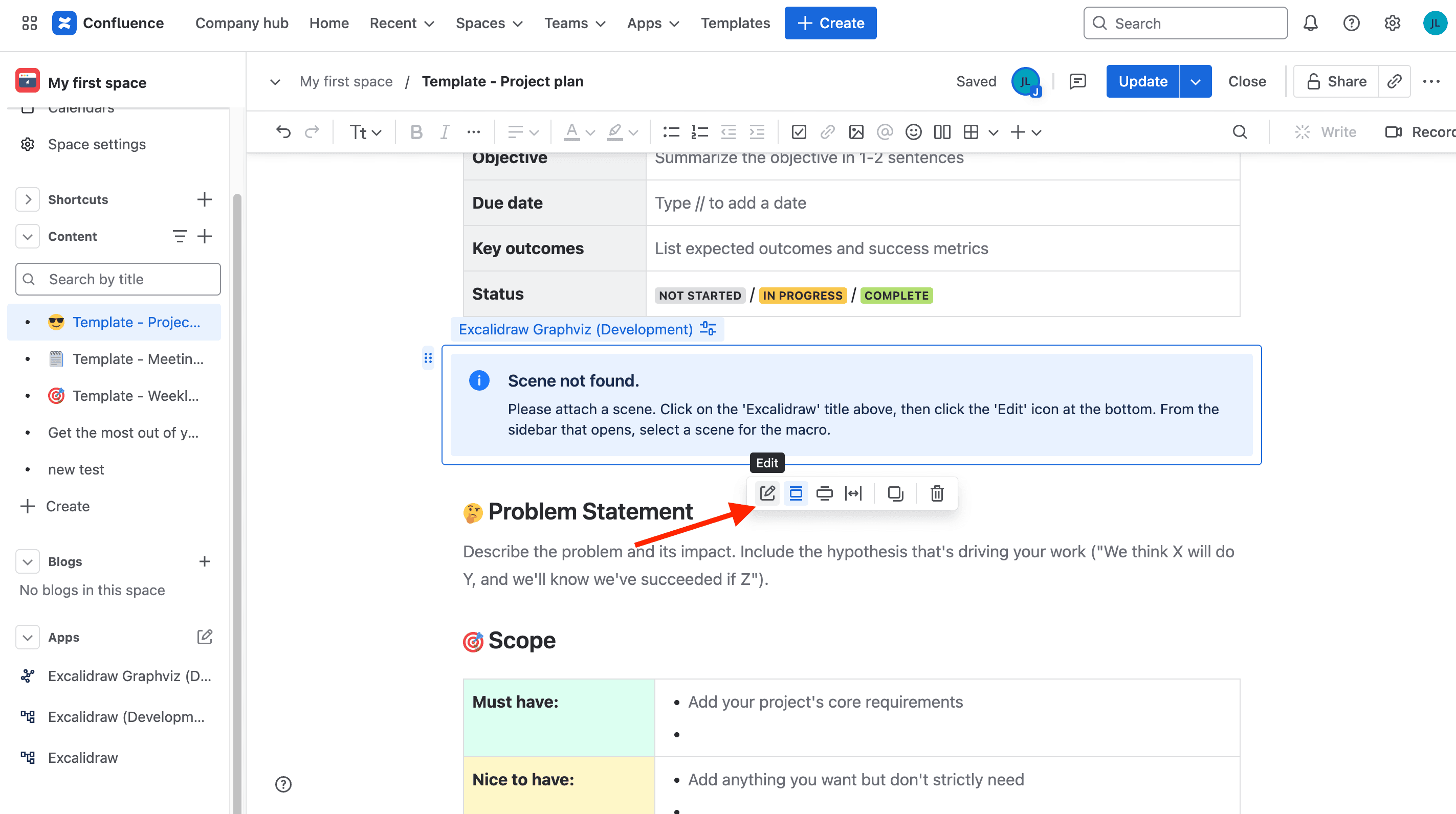The width and height of the screenshot is (1456, 814).
Task: Click the Confluence logo
Action: tap(108, 23)
